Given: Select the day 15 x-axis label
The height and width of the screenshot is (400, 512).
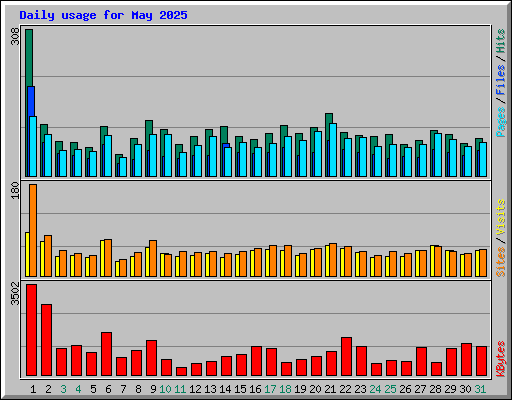Looking at the screenshot, I should pyautogui.click(x=240, y=389).
